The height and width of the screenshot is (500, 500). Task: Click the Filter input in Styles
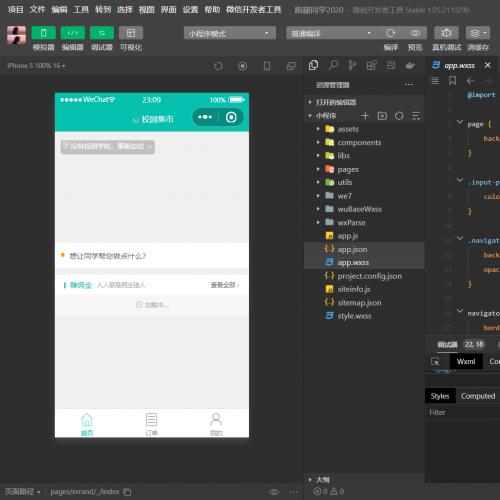pyautogui.click(x=462, y=413)
